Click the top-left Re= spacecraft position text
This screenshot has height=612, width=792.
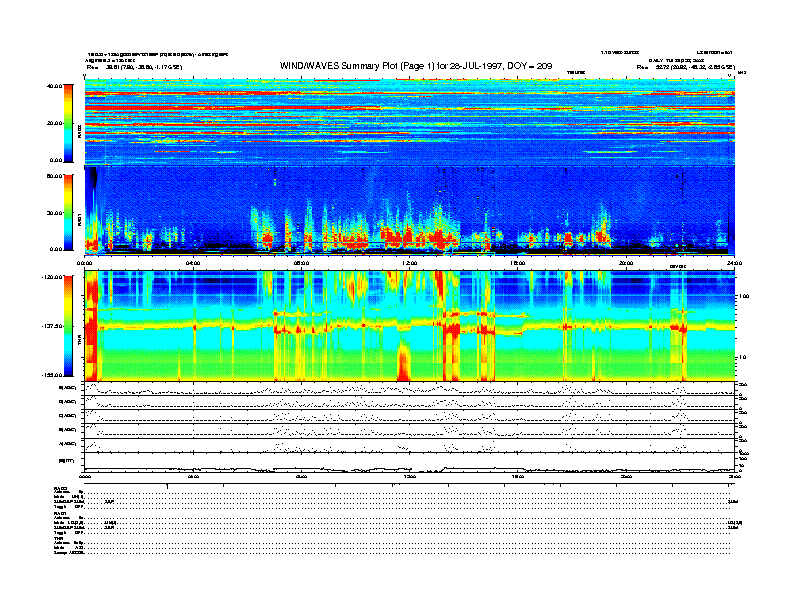point(134,67)
